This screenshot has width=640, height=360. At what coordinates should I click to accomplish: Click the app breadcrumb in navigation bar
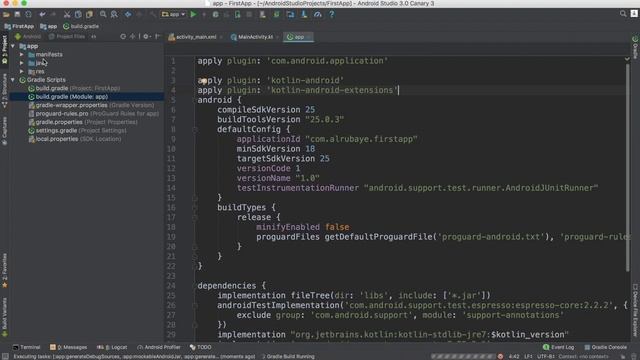[49, 26]
